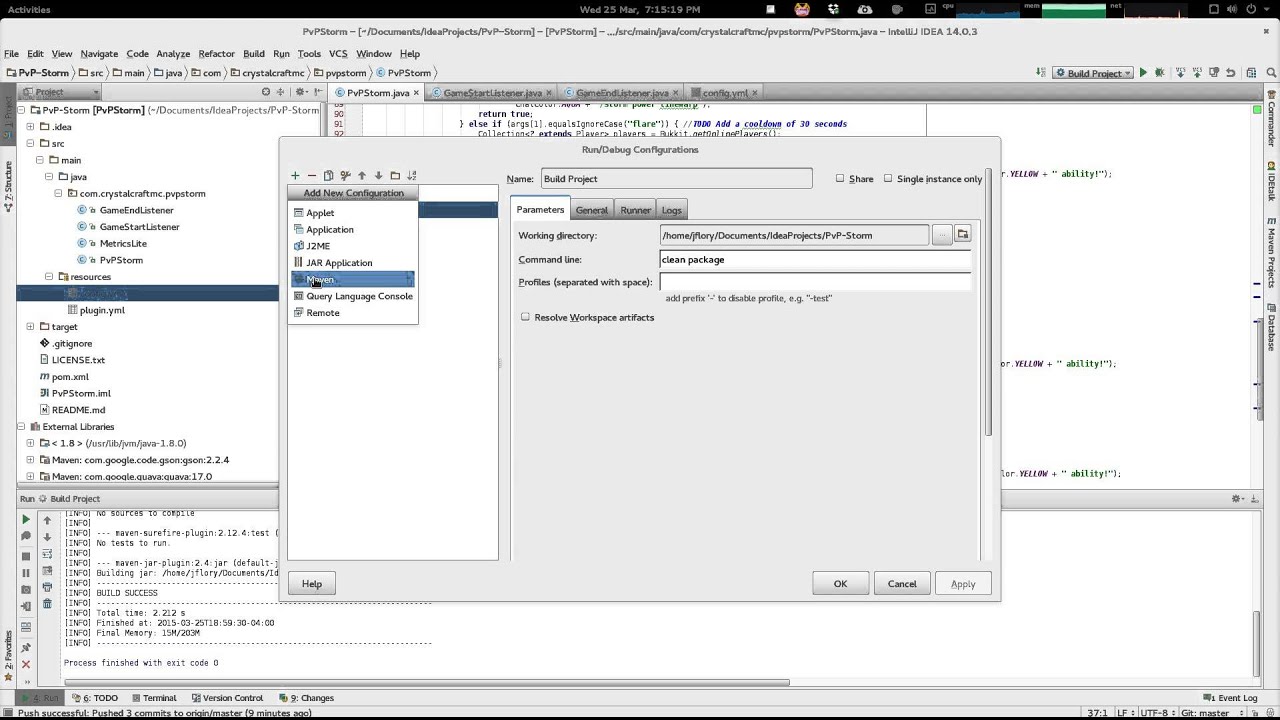This screenshot has width=1280, height=720.
Task: Click the minus Remove Configuration icon
Action: (311, 176)
